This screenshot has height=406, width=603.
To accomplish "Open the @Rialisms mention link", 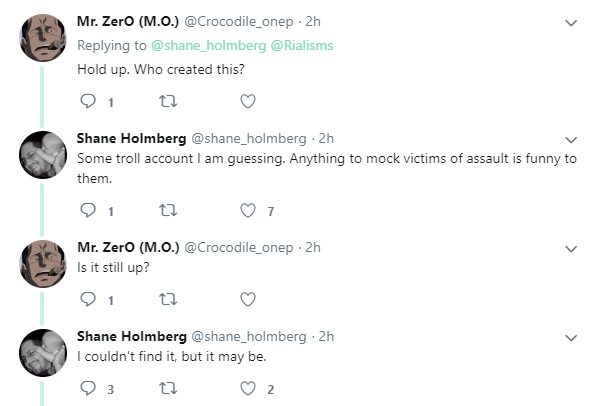I will tap(302, 46).
